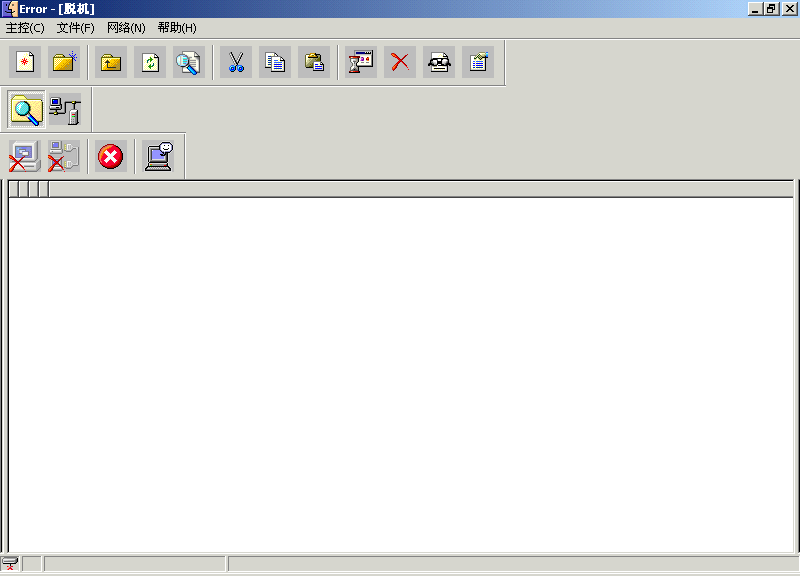Open the 网络(N) menu

pos(126,28)
